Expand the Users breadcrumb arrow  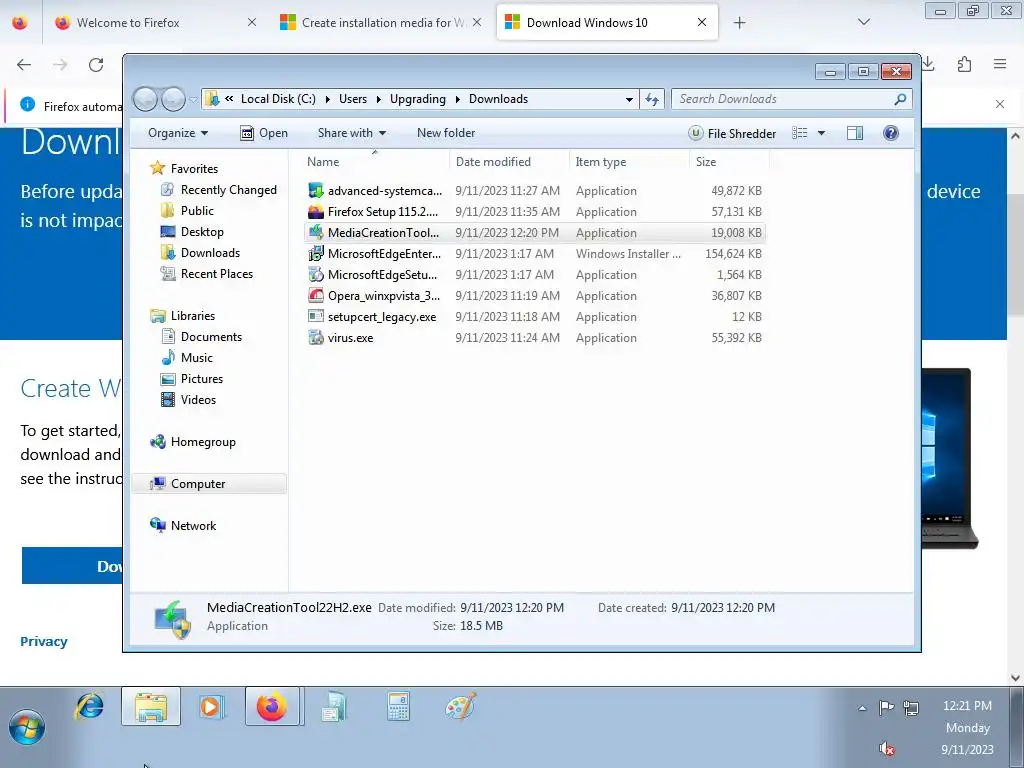(x=378, y=99)
